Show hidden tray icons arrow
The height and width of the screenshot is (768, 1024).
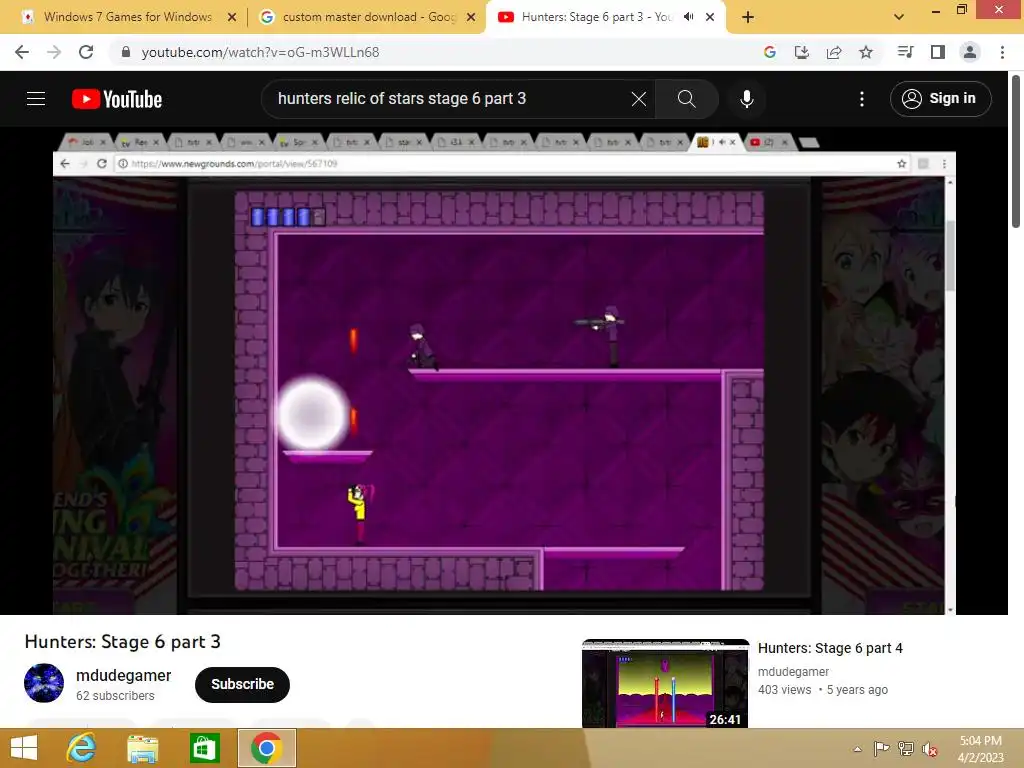(857, 749)
